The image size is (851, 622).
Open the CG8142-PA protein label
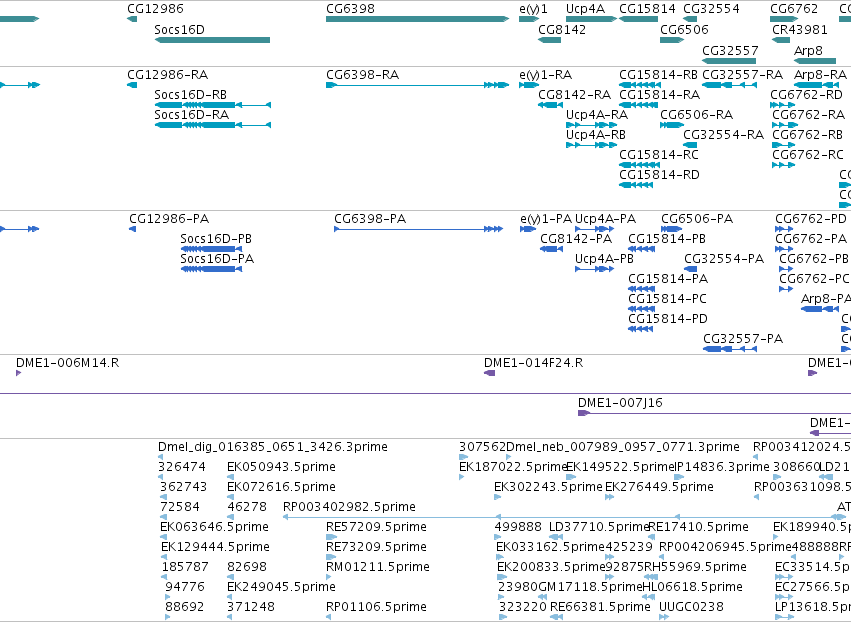pos(576,239)
